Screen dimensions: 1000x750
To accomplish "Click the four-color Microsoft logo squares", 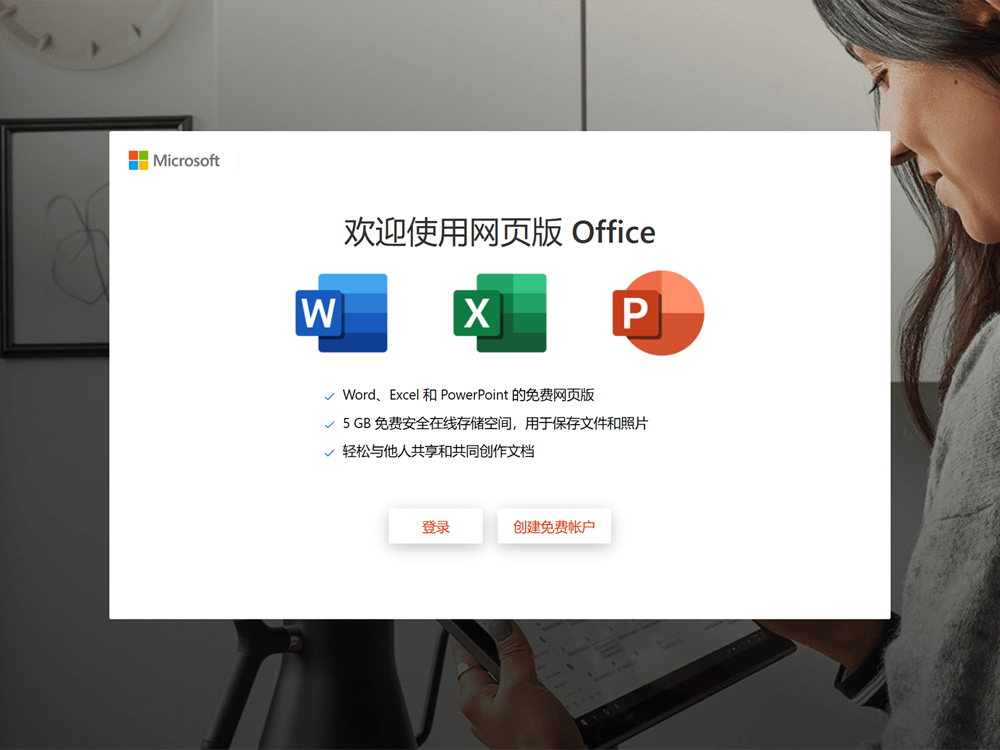I will pos(138,160).
